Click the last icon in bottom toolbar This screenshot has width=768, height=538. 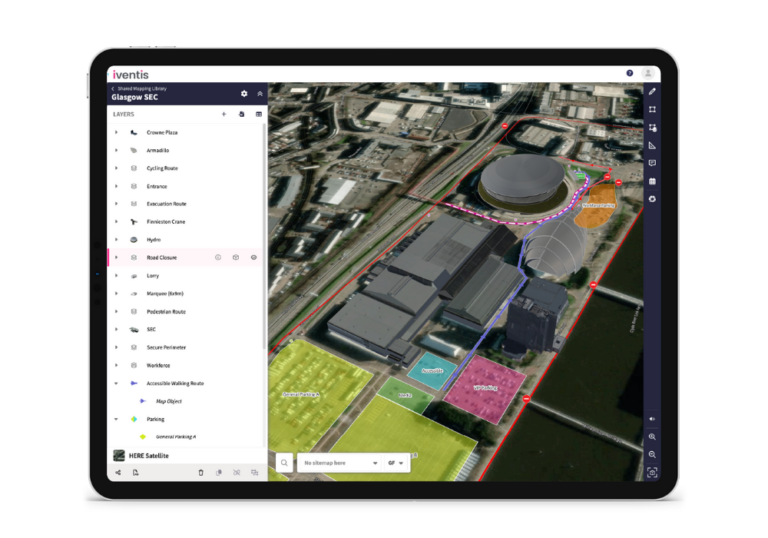tap(254, 472)
